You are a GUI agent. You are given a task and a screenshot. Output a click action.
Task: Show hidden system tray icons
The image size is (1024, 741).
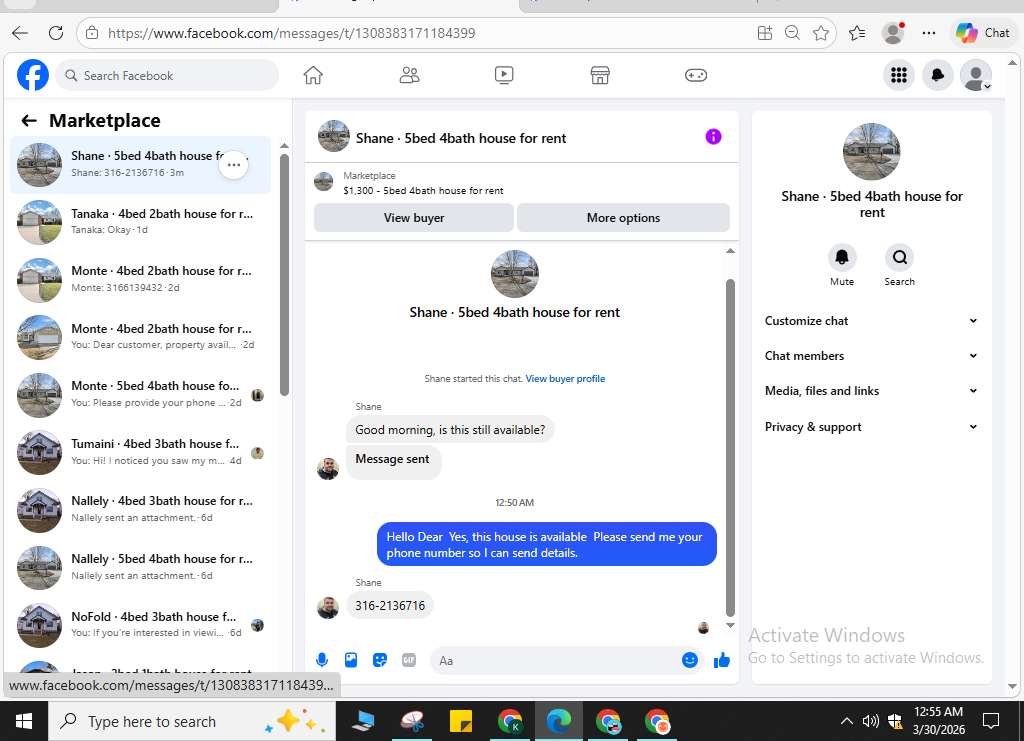[x=846, y=721]
